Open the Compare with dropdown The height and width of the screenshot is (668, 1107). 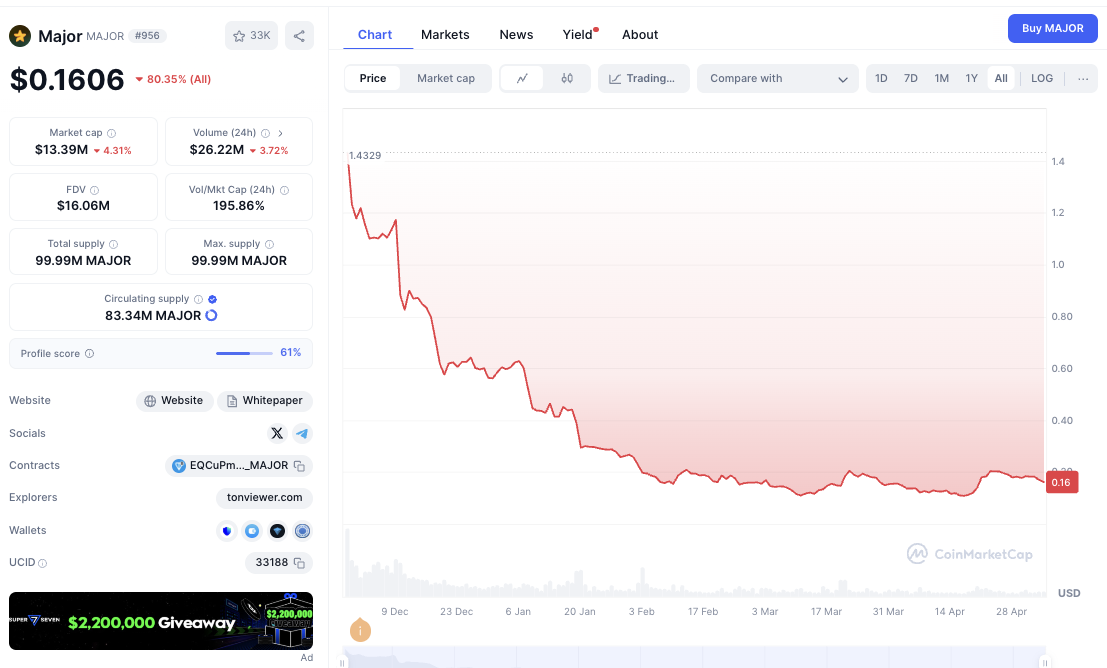pyautogui.click(x=777, y=78)
